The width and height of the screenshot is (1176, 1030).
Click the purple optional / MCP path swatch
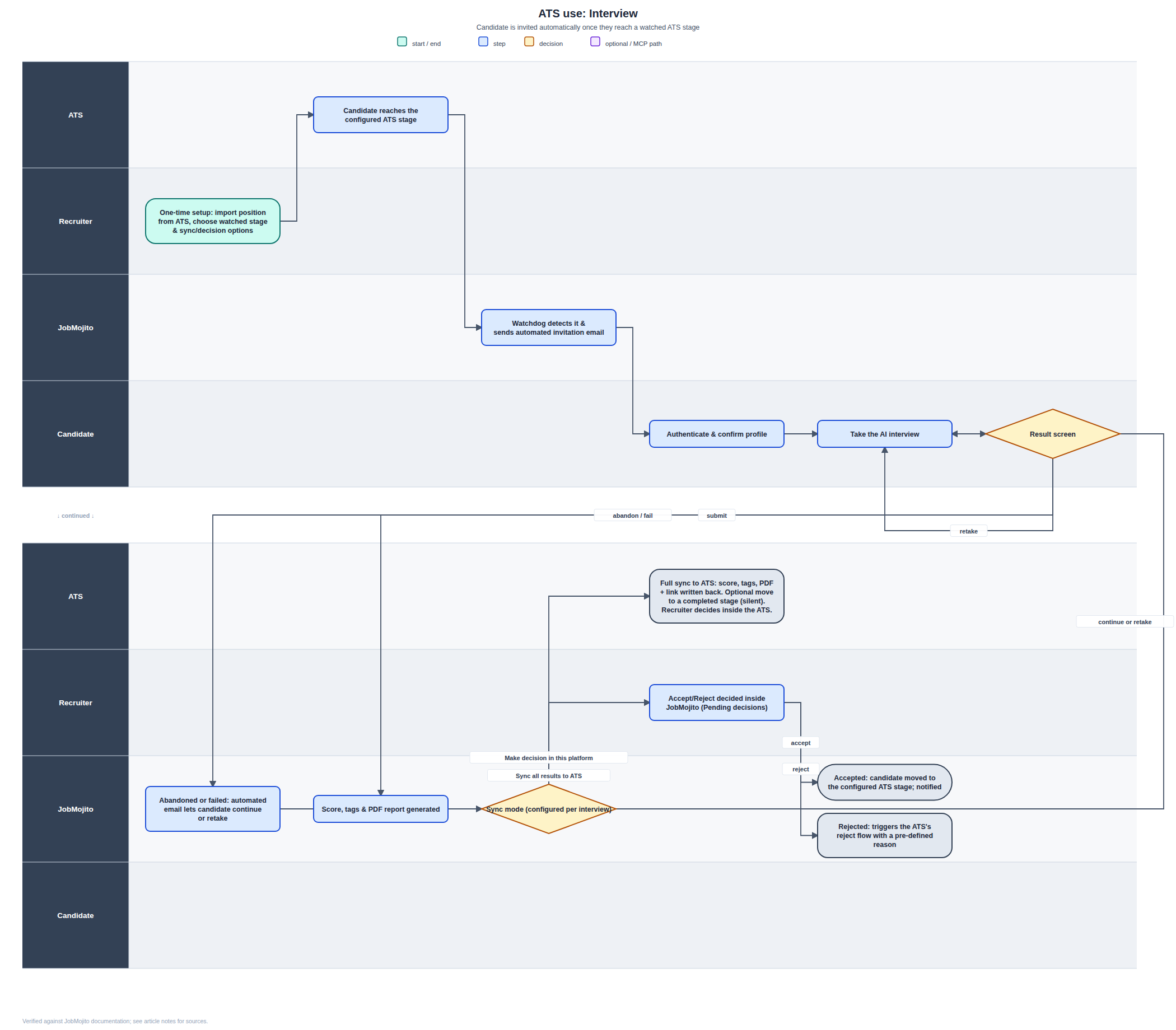tap(595, 41)
